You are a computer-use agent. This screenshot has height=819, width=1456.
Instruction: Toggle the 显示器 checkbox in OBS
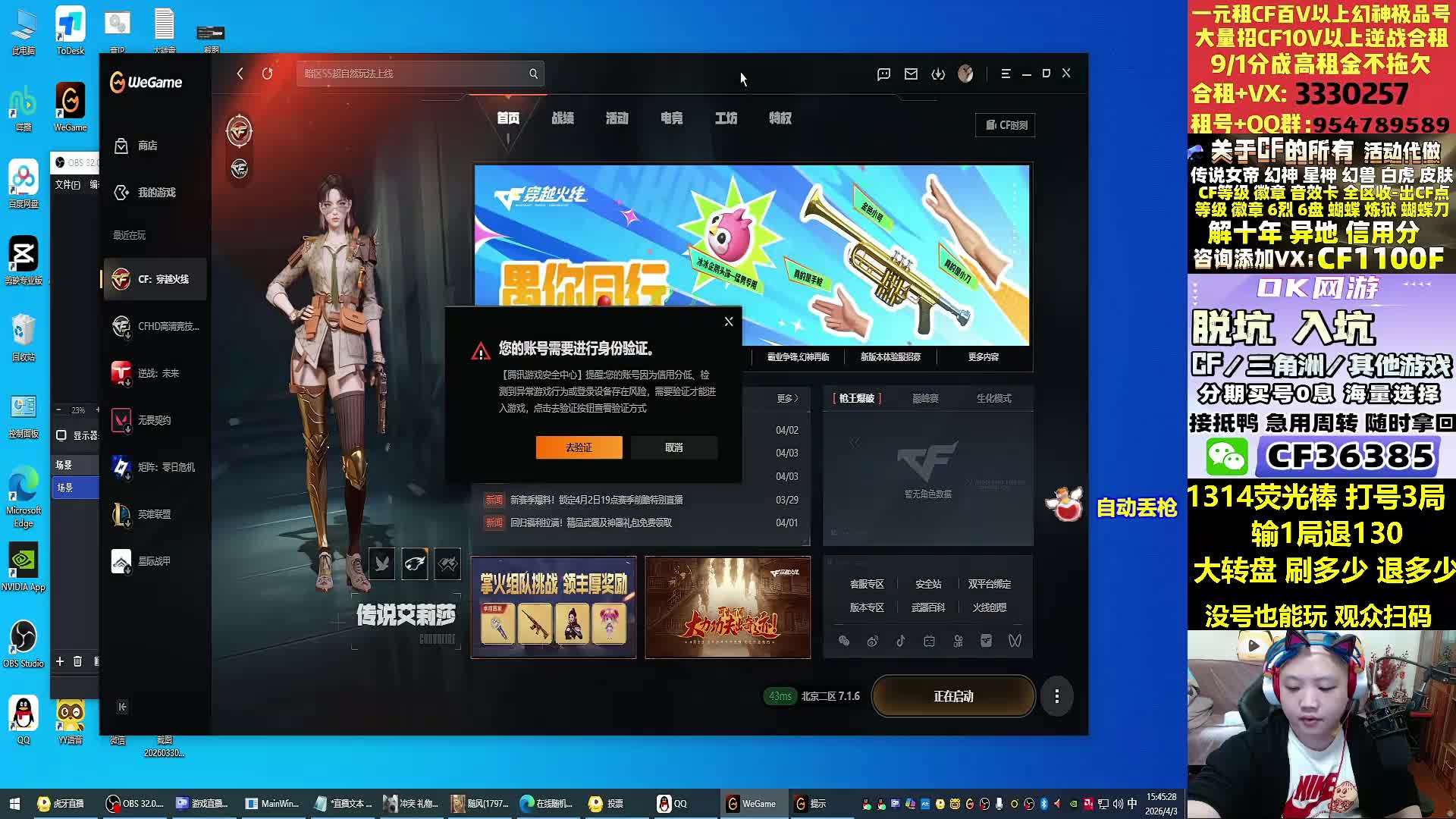[x=61, y=435]
